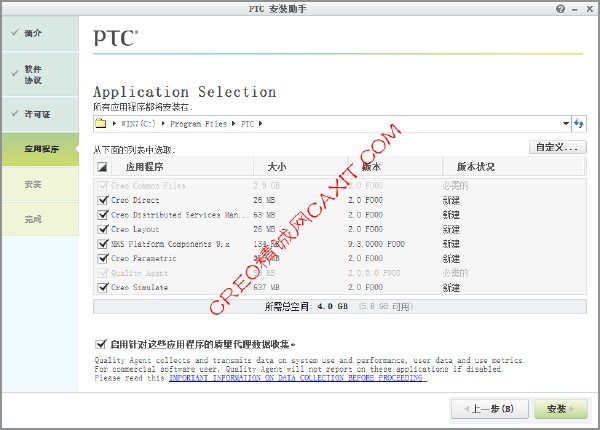
Task: Toggle quality agent data collection checkbox
Action: point(101,344)
